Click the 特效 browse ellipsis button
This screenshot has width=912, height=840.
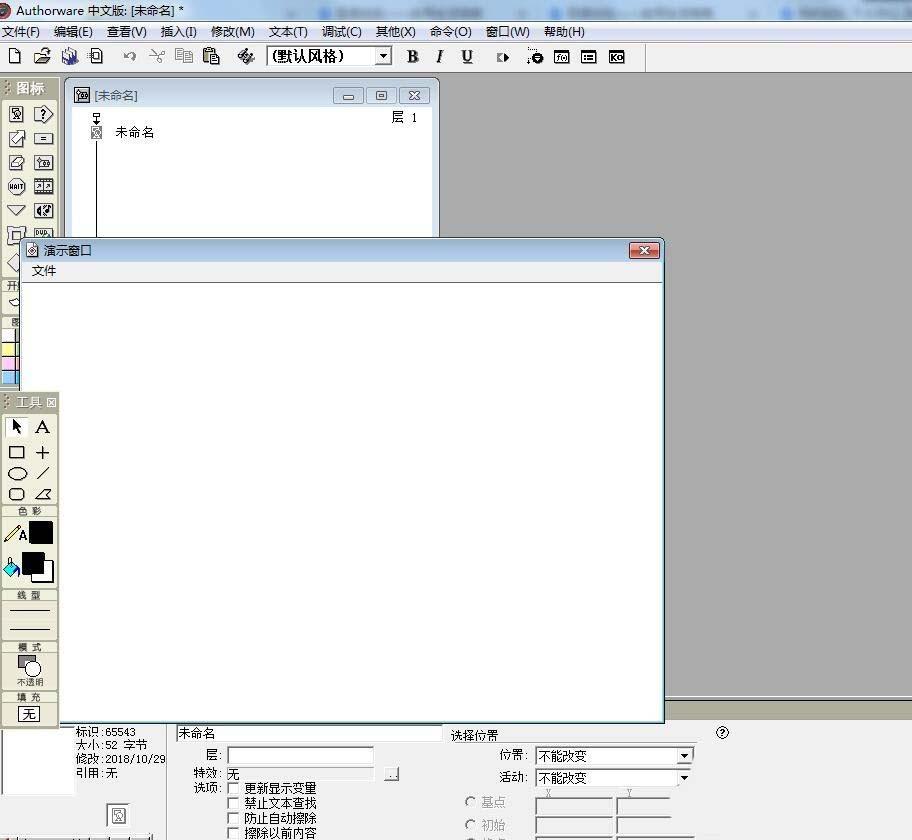click(391, 774)
